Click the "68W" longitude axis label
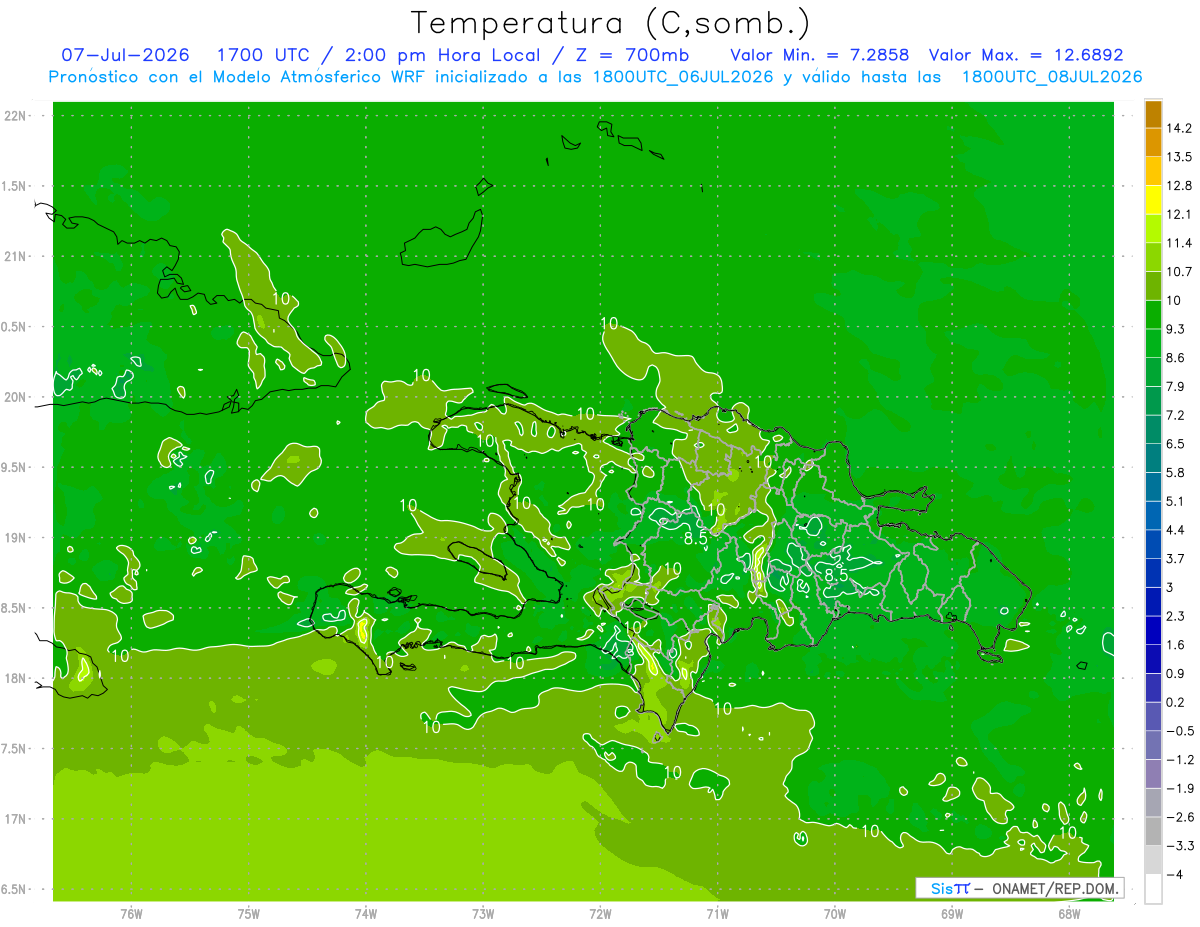This screenshot has height=927, width=1200. (1068, 914)
